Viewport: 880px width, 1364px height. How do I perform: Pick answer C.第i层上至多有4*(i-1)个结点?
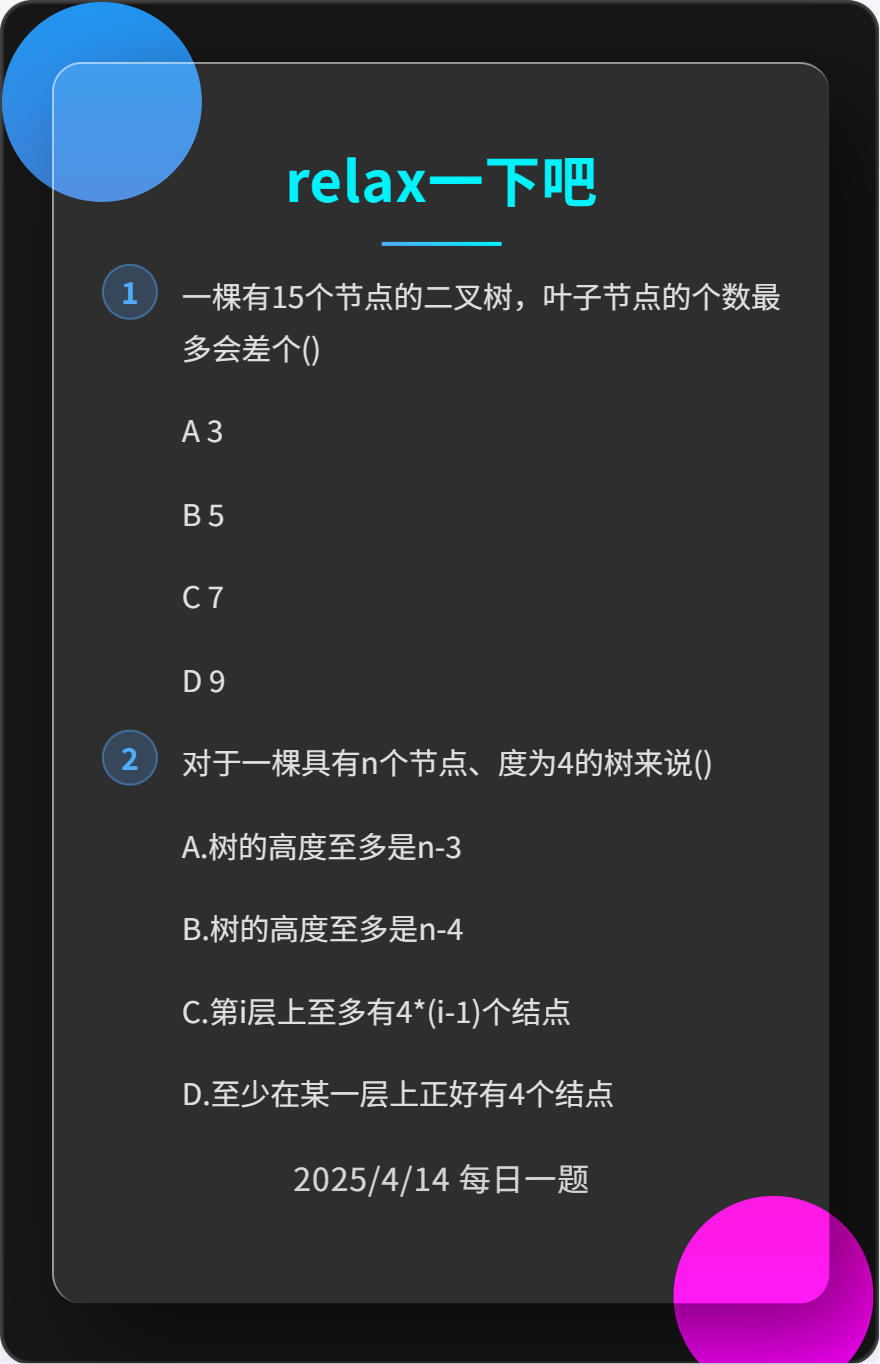(x=376, y=1012)
